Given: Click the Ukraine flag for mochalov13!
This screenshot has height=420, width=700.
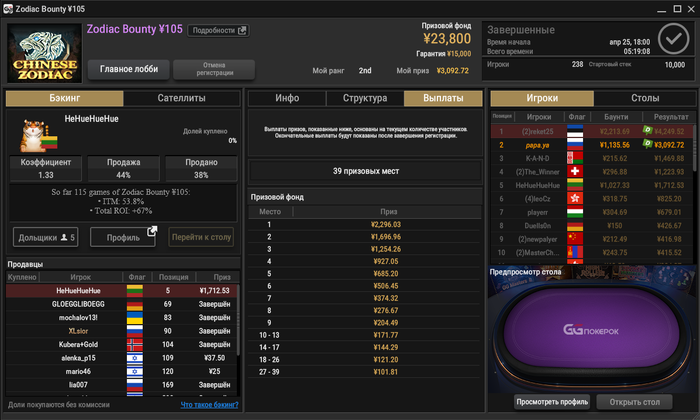Looking at the screenshot, I should 135,318.
